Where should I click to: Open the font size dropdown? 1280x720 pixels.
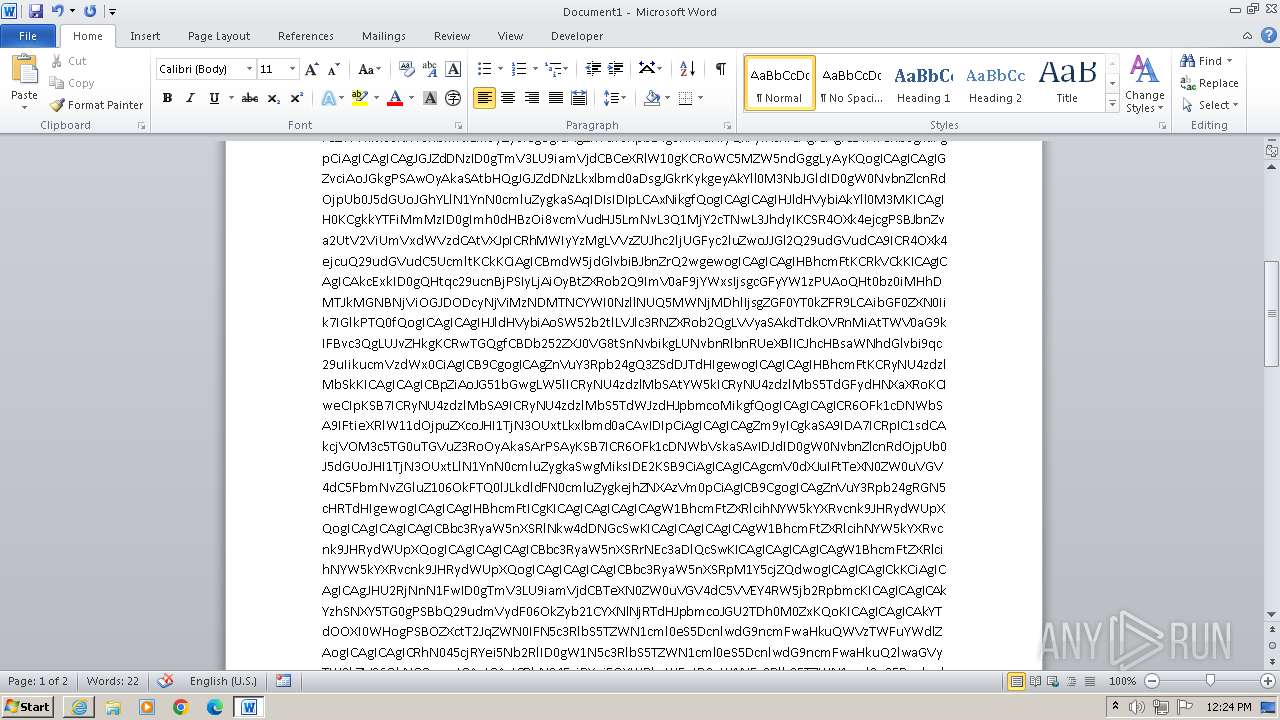click(292, 69)
